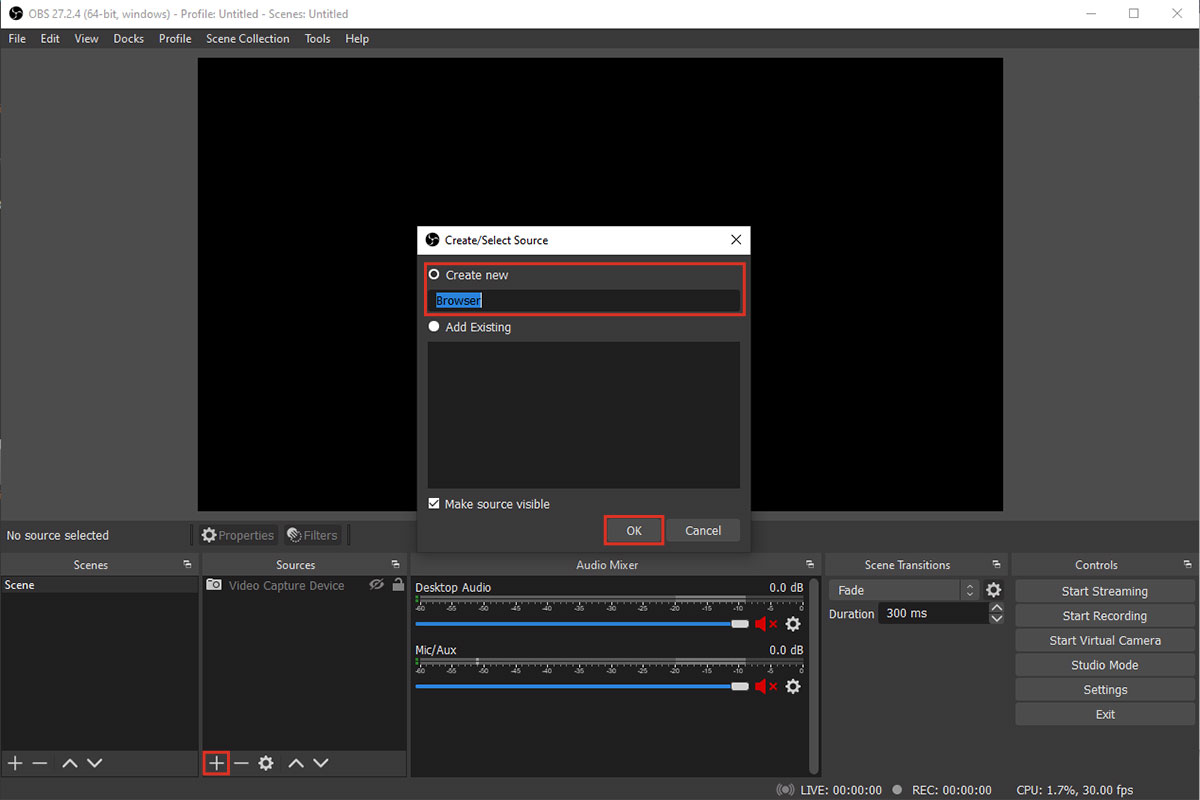The image size is (1200, 800).
Task: Open the Help menu
Action: coord(357,39)
